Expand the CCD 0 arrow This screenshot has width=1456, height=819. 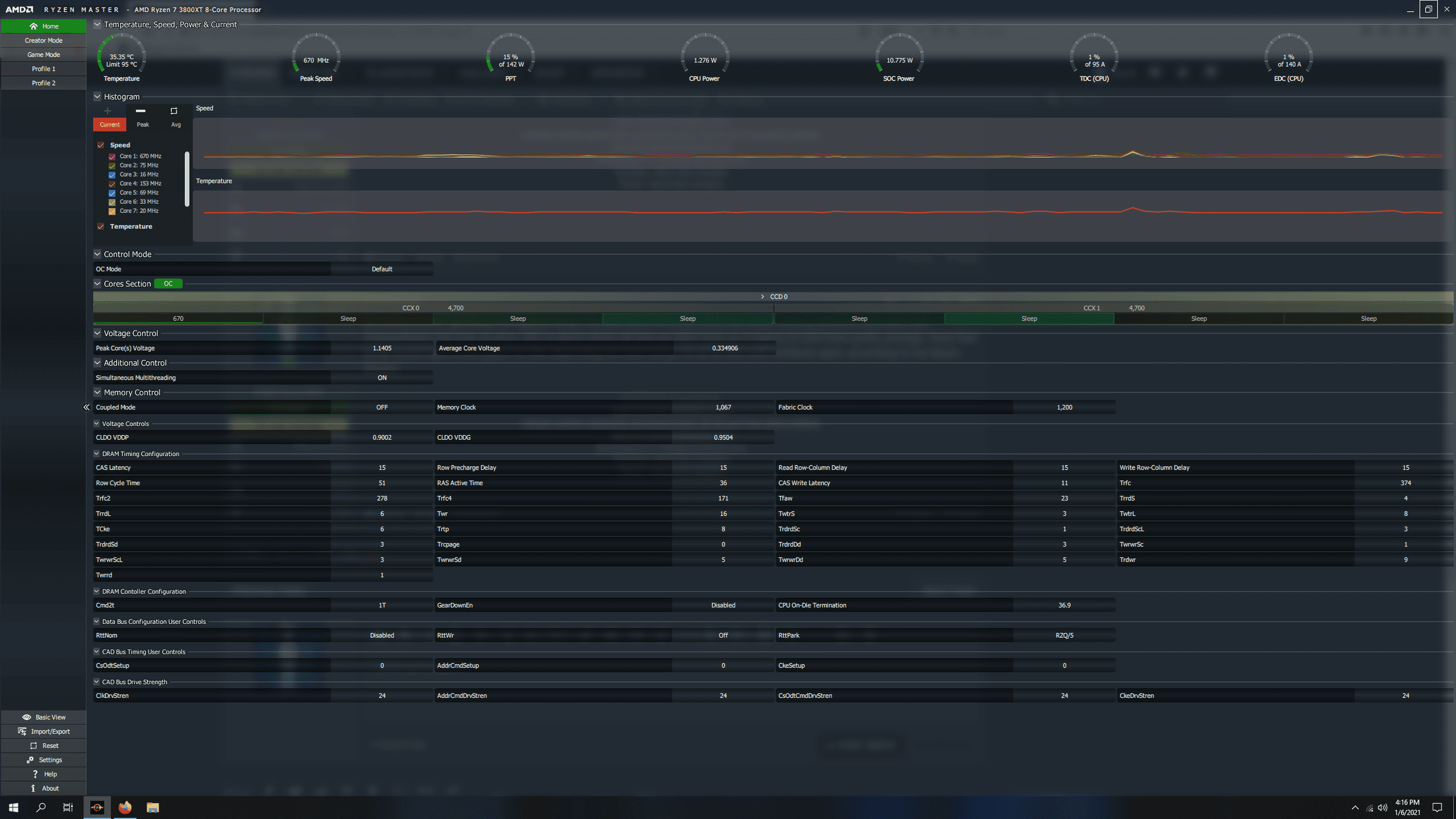pyautogui.click(x=762, y=296)
